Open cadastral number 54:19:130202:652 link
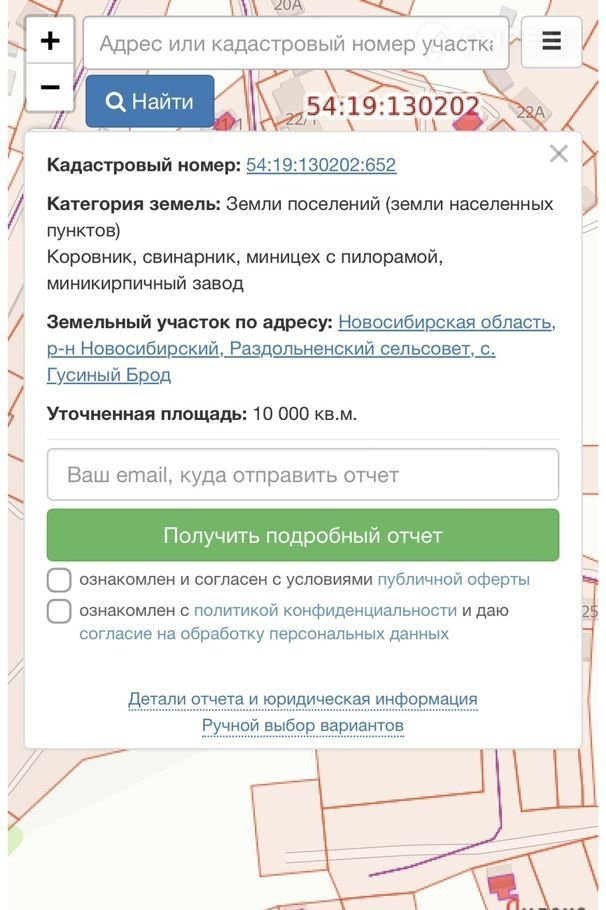The height and width of the screenshot is (910, 606). [321, 165]
